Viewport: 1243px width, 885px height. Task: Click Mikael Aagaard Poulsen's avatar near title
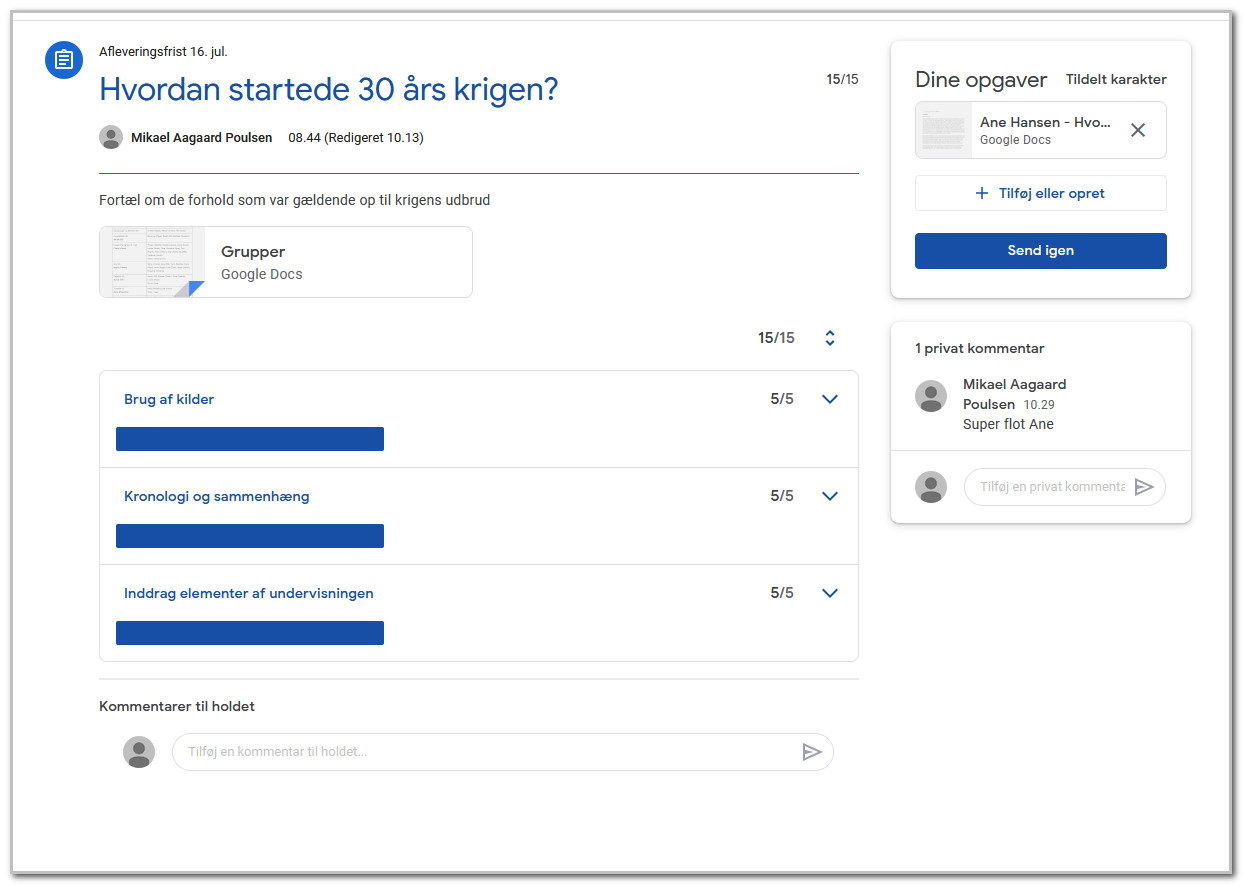pyautogui.click(x=111, y=138)
